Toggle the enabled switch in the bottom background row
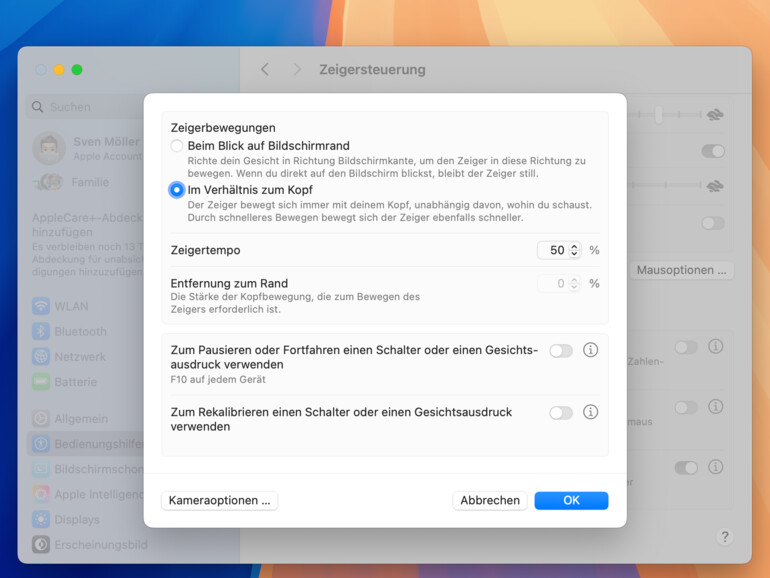The width and height of the screenshot is (770, 578). pos(686,468)
